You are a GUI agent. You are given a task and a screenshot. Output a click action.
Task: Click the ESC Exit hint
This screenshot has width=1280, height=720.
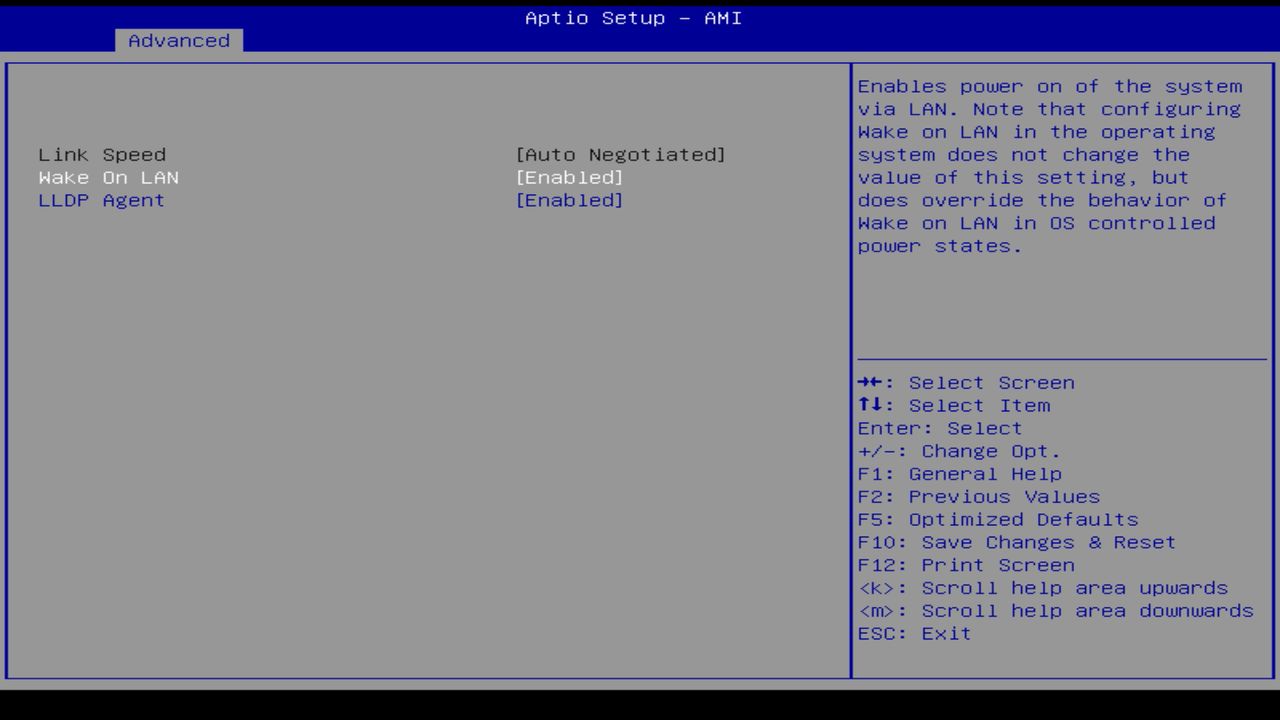tap(913, 633)
